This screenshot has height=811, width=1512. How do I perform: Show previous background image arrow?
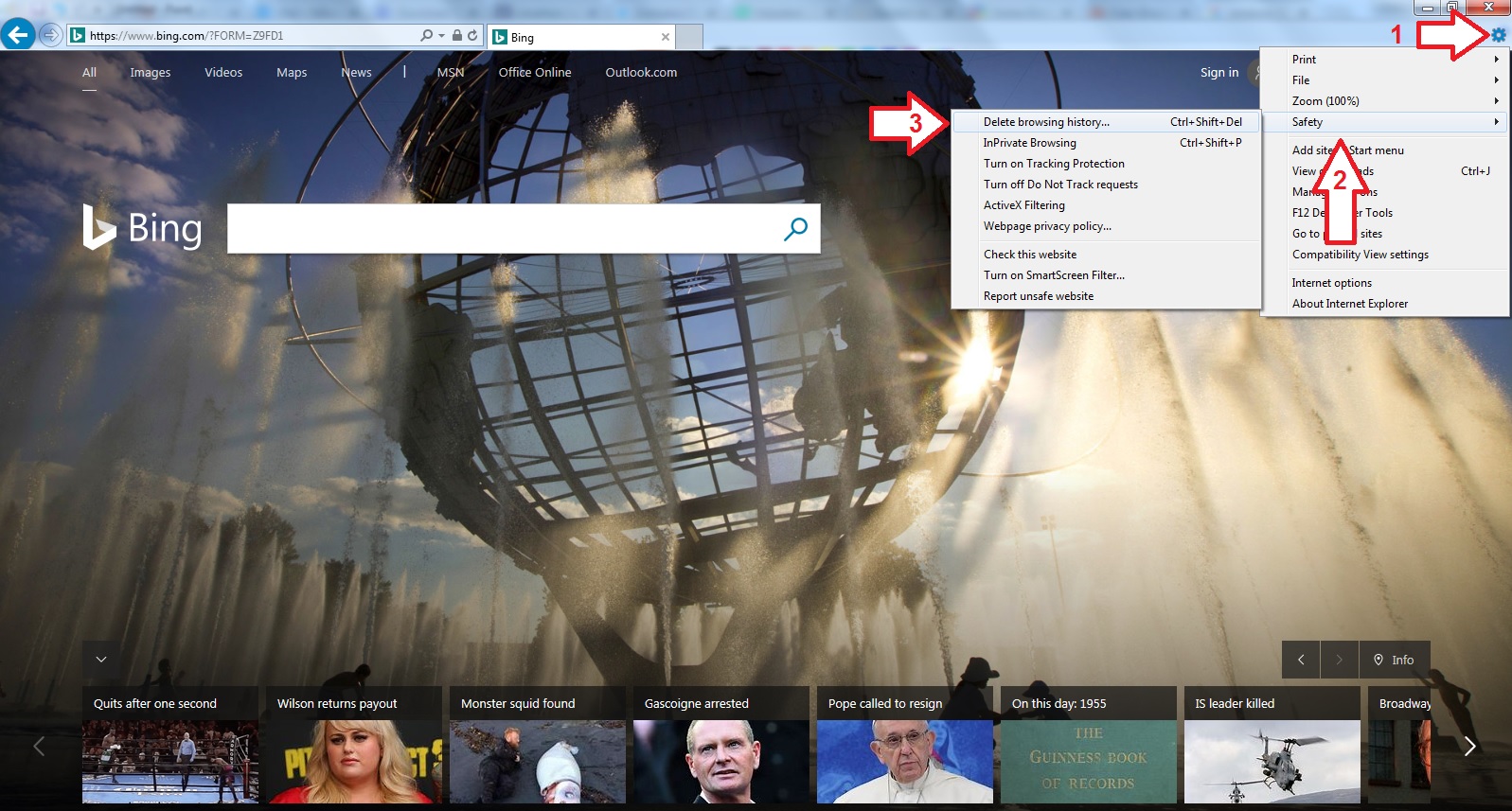[x=1301, y=660]
